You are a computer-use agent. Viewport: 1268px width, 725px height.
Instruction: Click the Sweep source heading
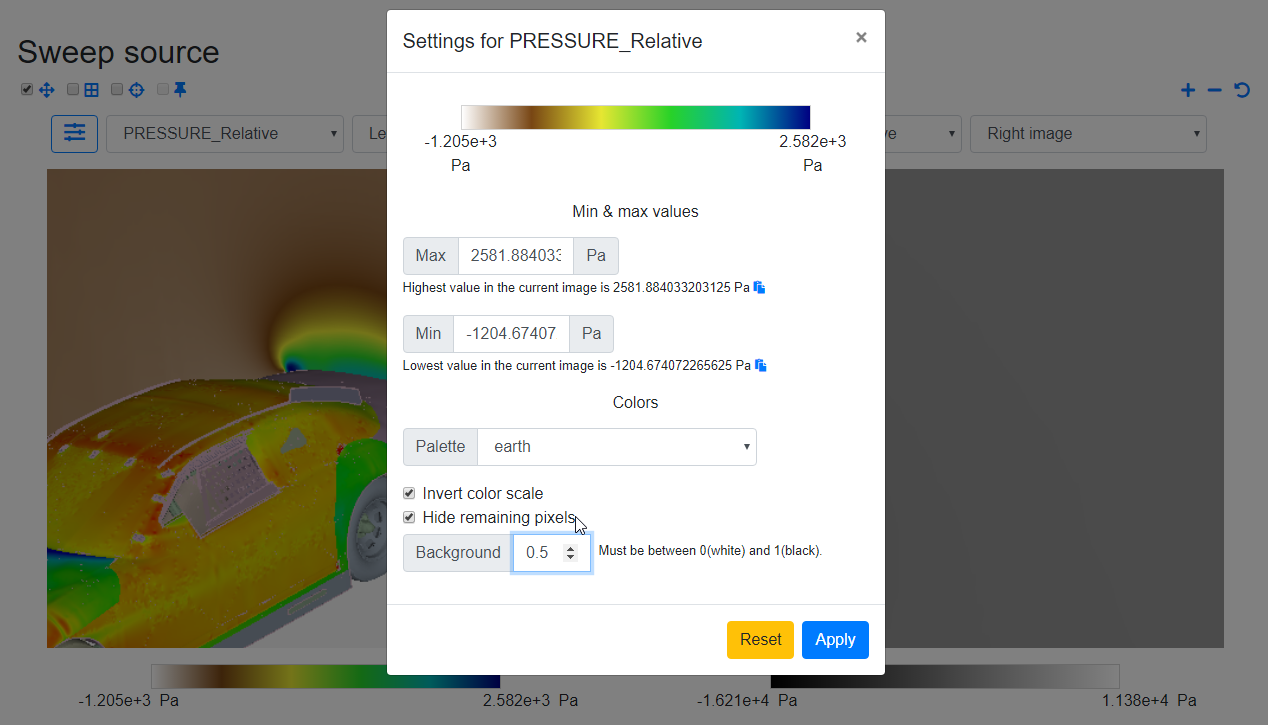point(118,52)
